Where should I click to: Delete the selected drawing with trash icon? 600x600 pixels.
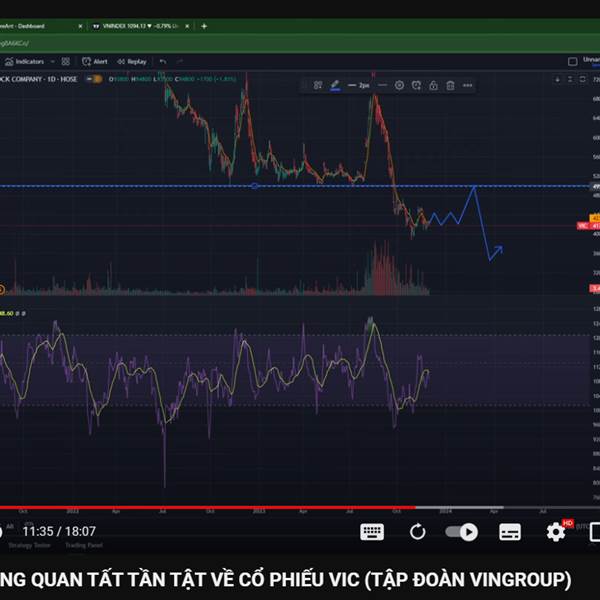coord(450,85)
